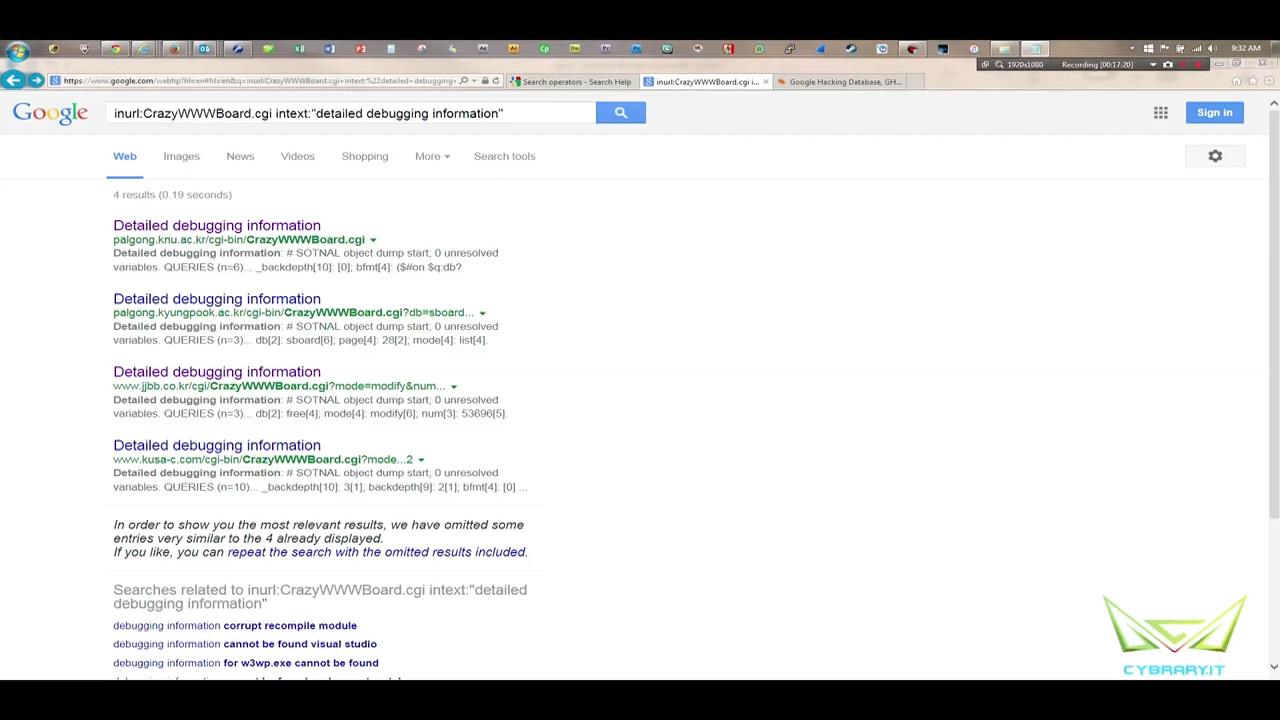Image resolution: width=1280 pixels, height=720 pixels.
Task: Open Excel from the taskbar
Action: [299, 49]
